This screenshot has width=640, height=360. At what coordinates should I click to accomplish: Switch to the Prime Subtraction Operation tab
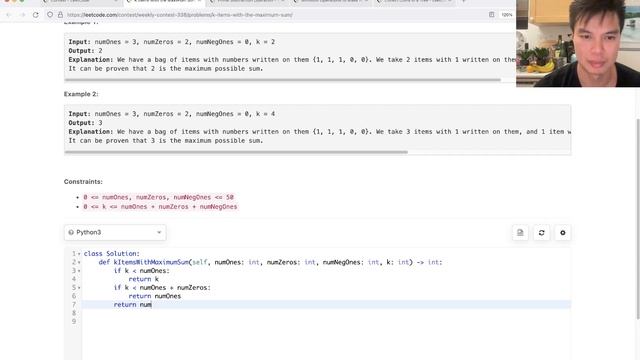tap(247, 1)
